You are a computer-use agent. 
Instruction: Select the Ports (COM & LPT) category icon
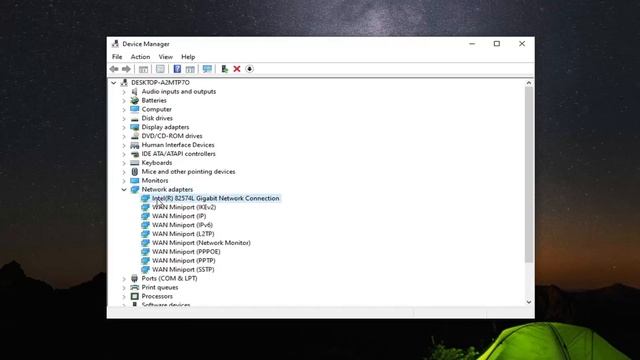[135, 278]
